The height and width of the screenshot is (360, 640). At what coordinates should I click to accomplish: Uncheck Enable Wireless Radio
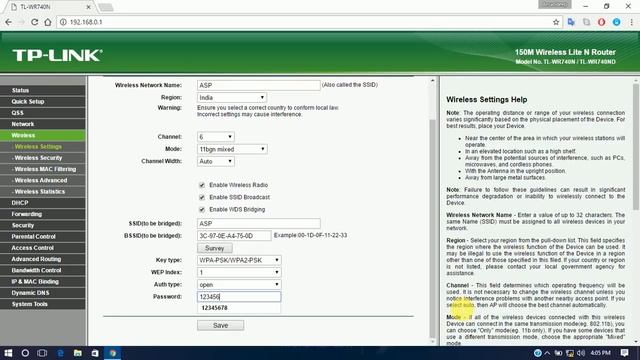tap(202, 185)
